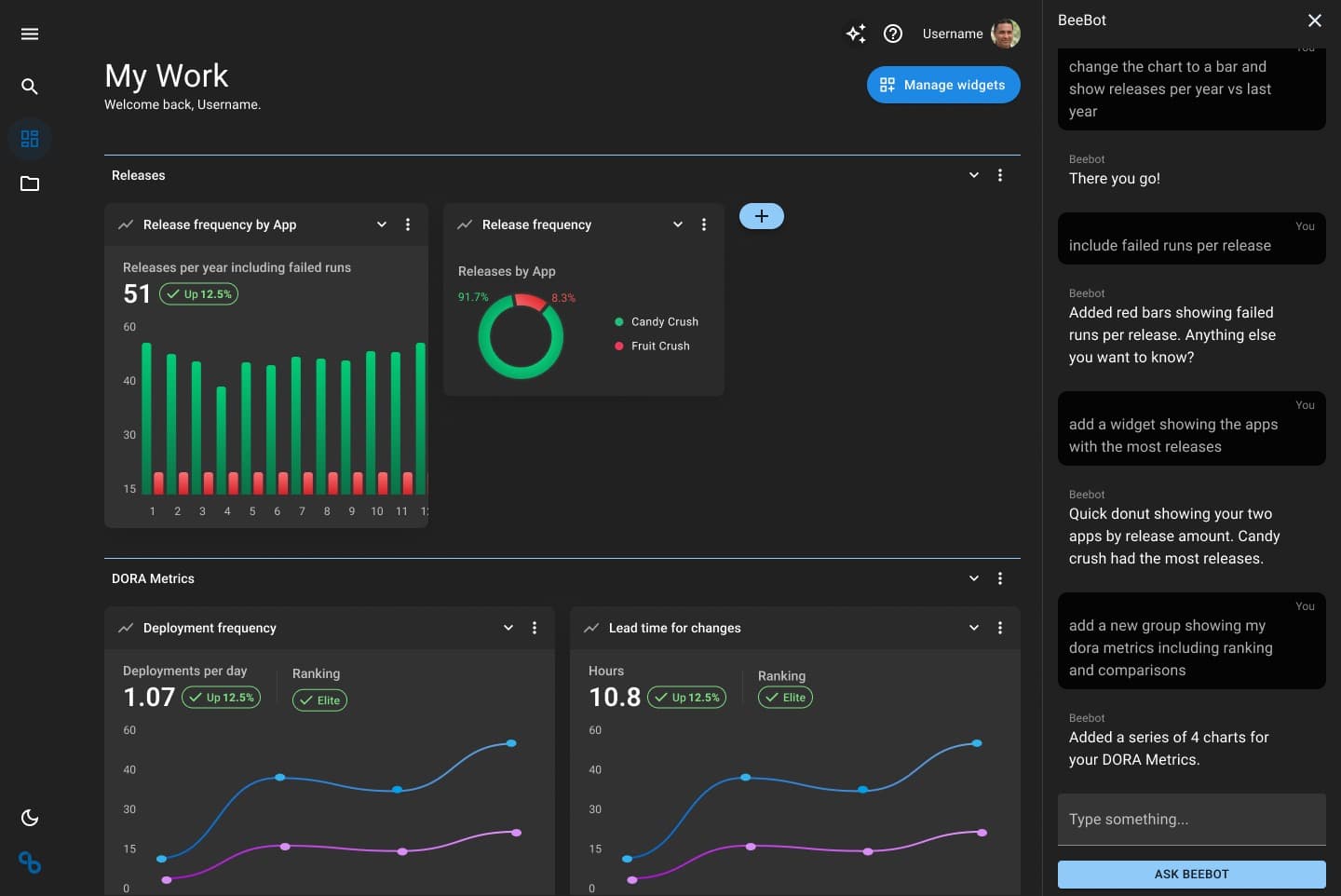The height and width of the screenshot is (896, 1341).
Task: Collapse the Releases group chevron
Action: (974, 175)
